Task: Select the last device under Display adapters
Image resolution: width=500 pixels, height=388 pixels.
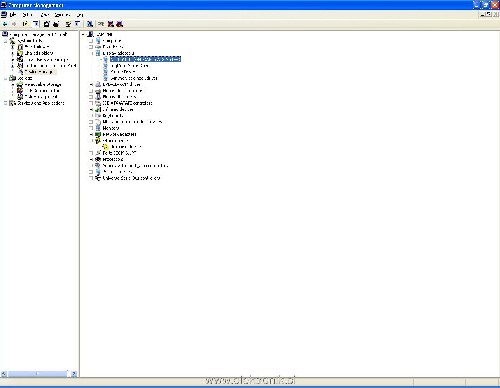Action: point(134,78)
